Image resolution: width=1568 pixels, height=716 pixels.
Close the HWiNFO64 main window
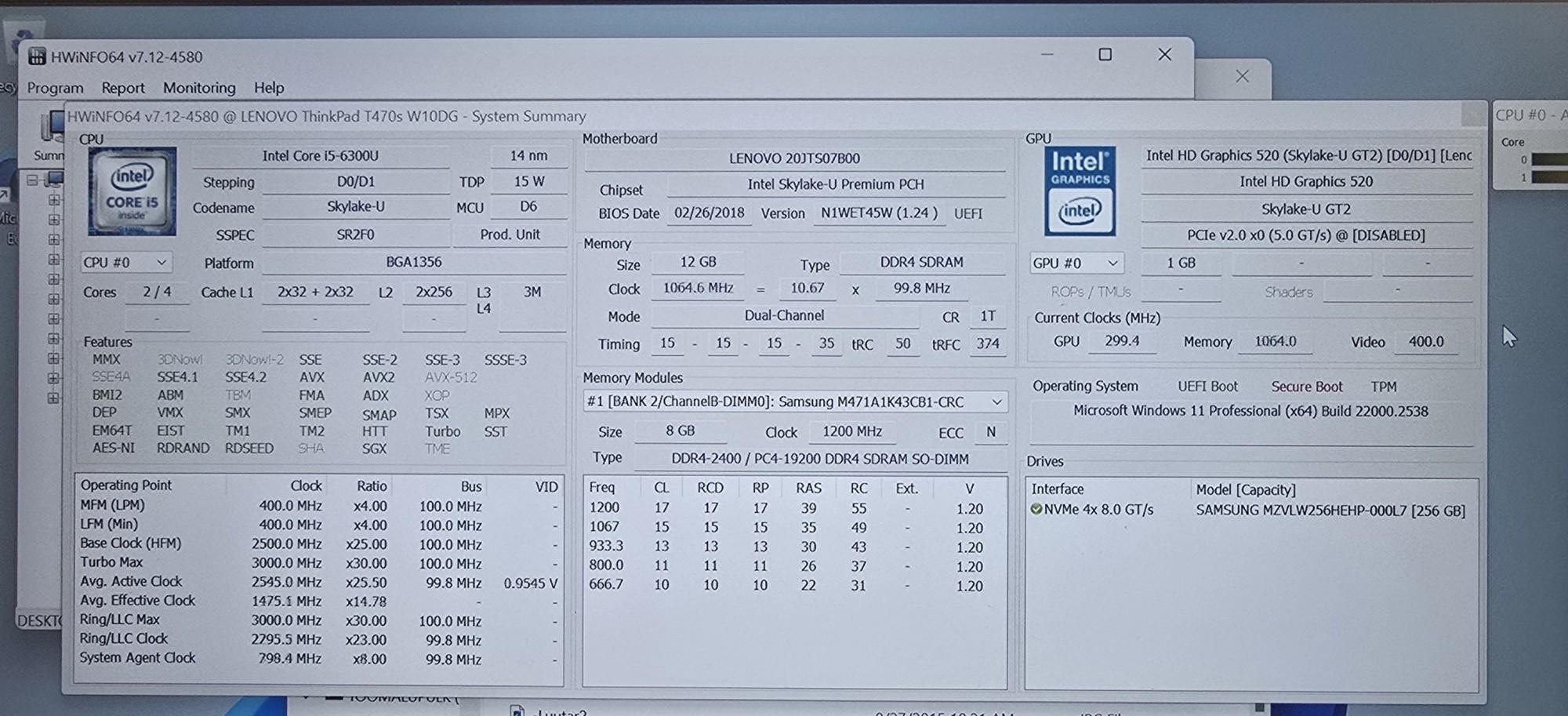(1165, 54)
